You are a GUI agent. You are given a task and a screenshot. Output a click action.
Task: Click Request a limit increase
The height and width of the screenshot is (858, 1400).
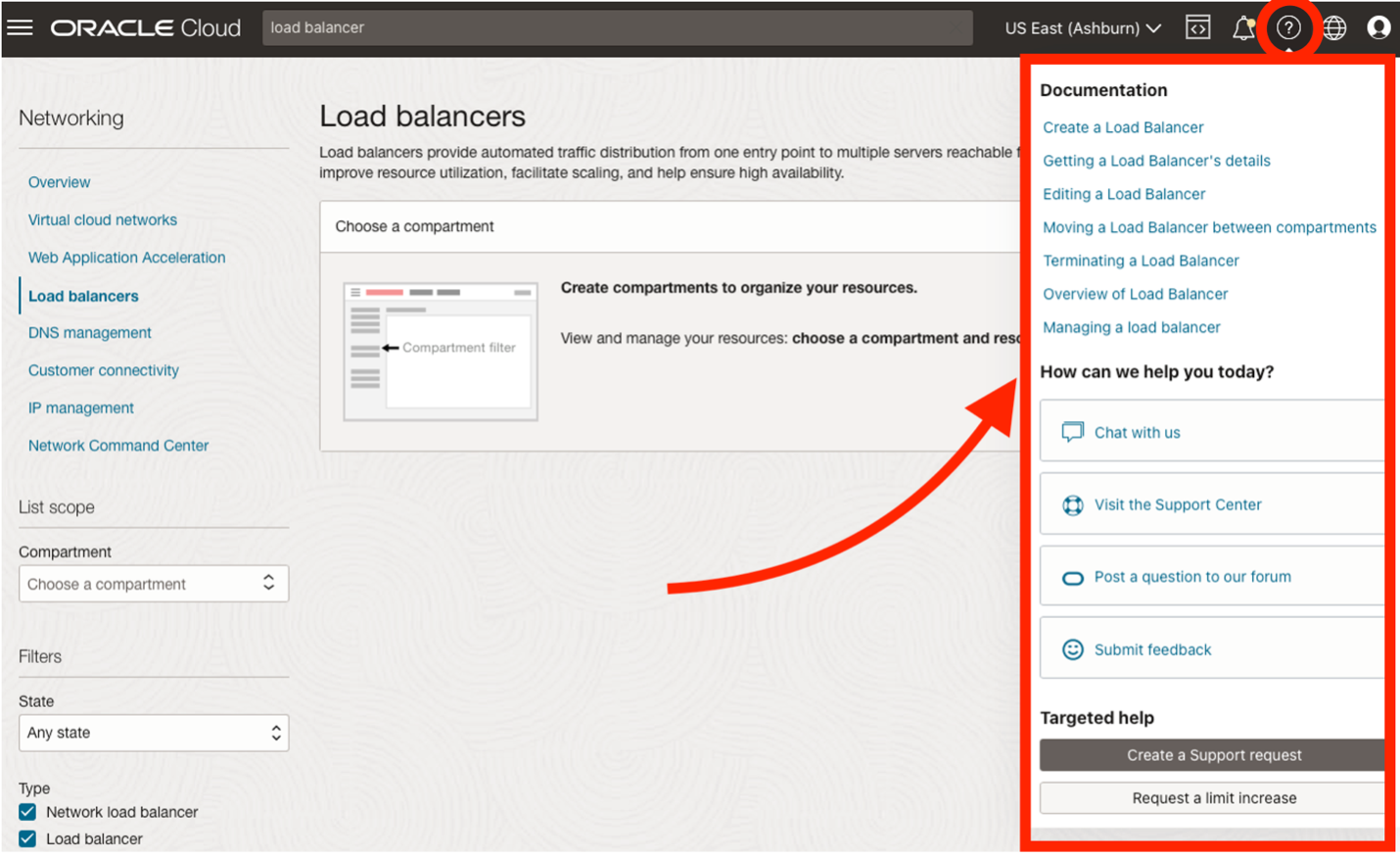pyautogui.click(x=1213, y=797)
